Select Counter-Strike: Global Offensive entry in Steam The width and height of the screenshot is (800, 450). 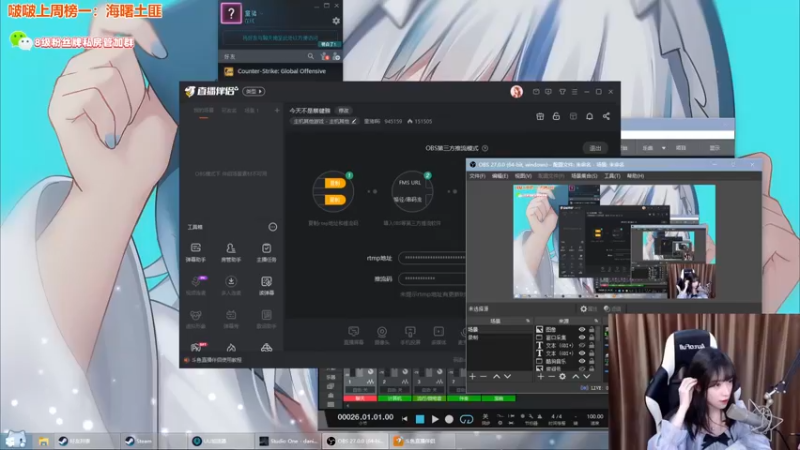point(281,71)
